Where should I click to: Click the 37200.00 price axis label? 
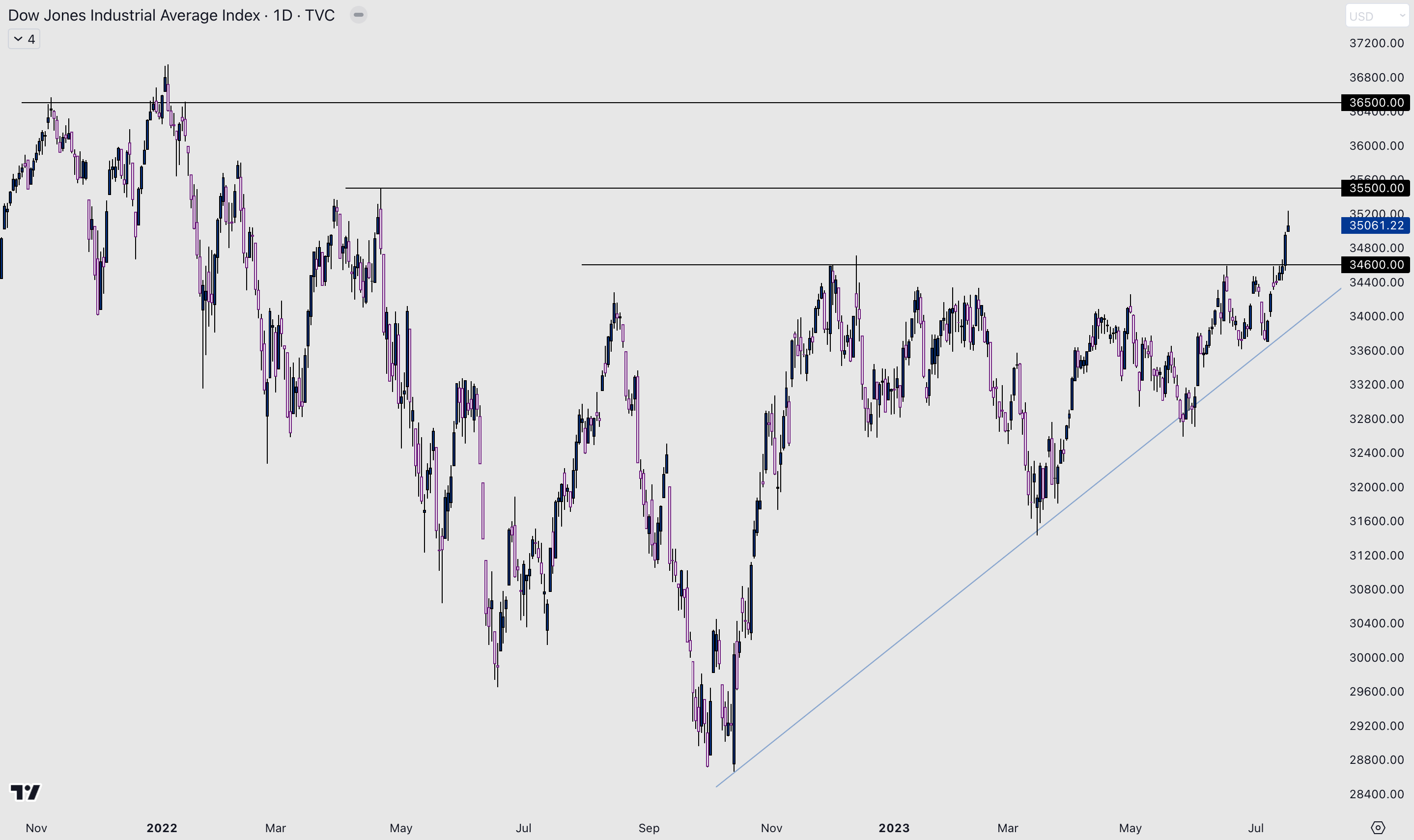[x=1377, y=43]
